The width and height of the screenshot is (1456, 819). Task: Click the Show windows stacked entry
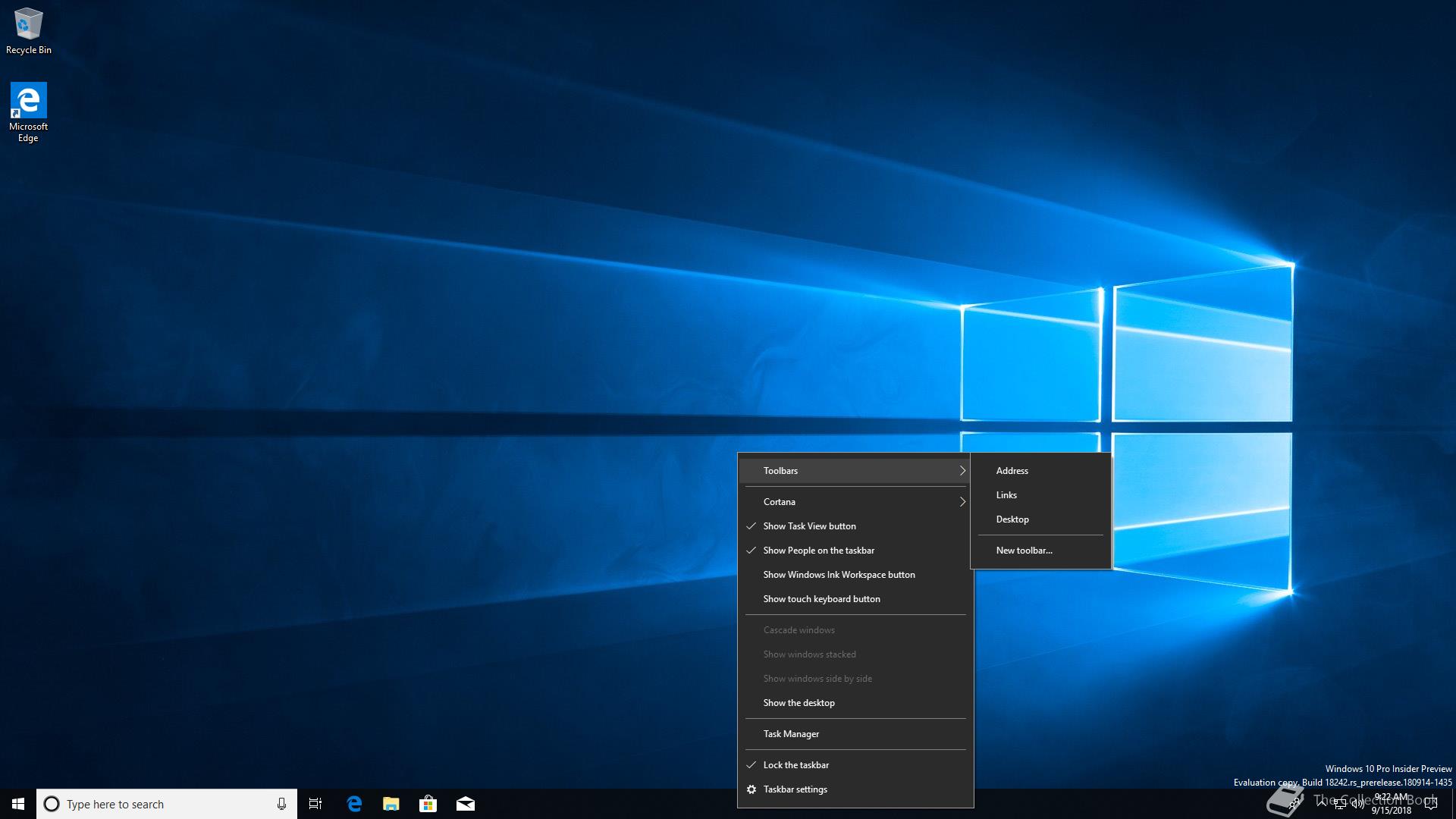[x=855, y=654]
